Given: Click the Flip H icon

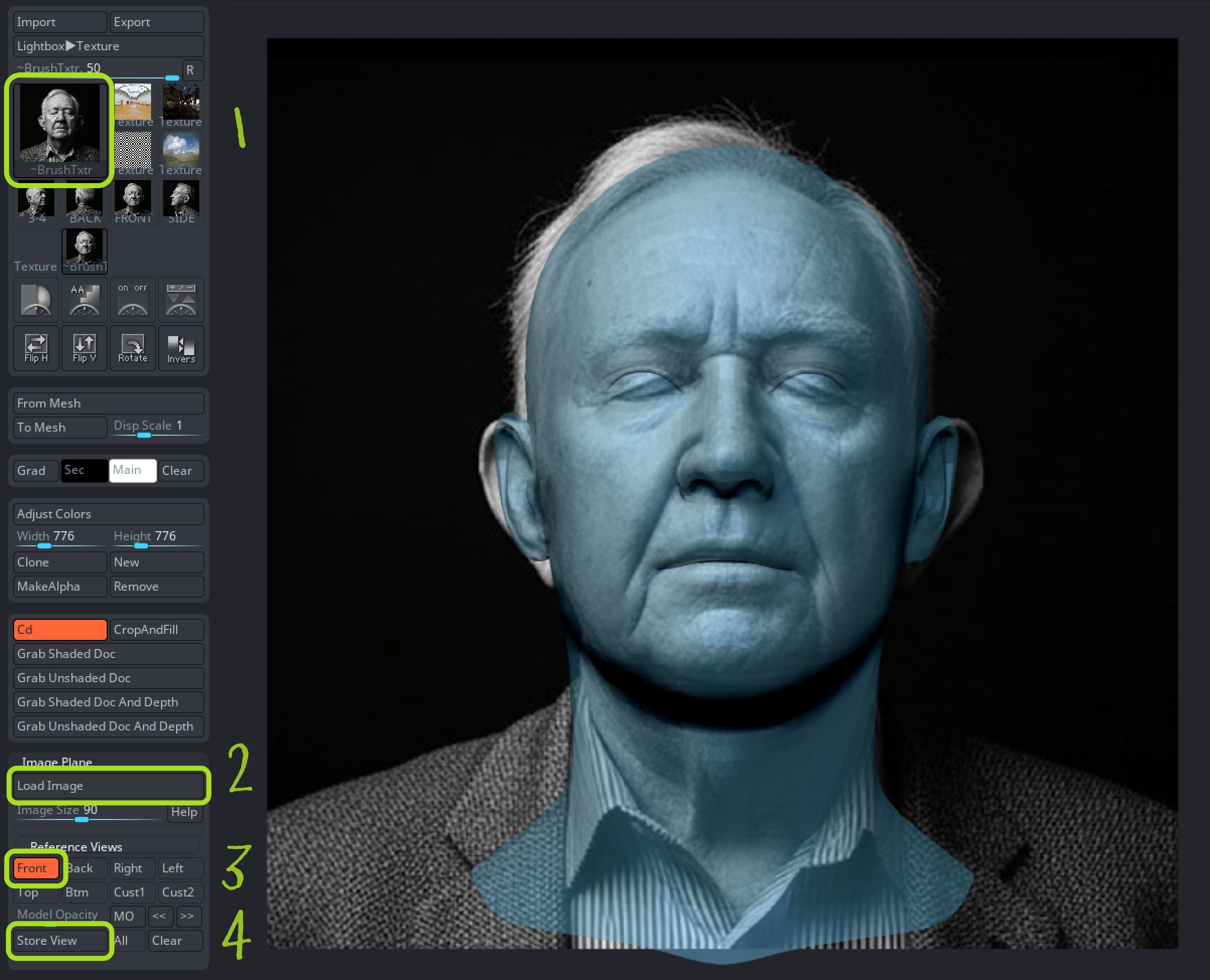Looking at the screenshot, I should point(36,348).
